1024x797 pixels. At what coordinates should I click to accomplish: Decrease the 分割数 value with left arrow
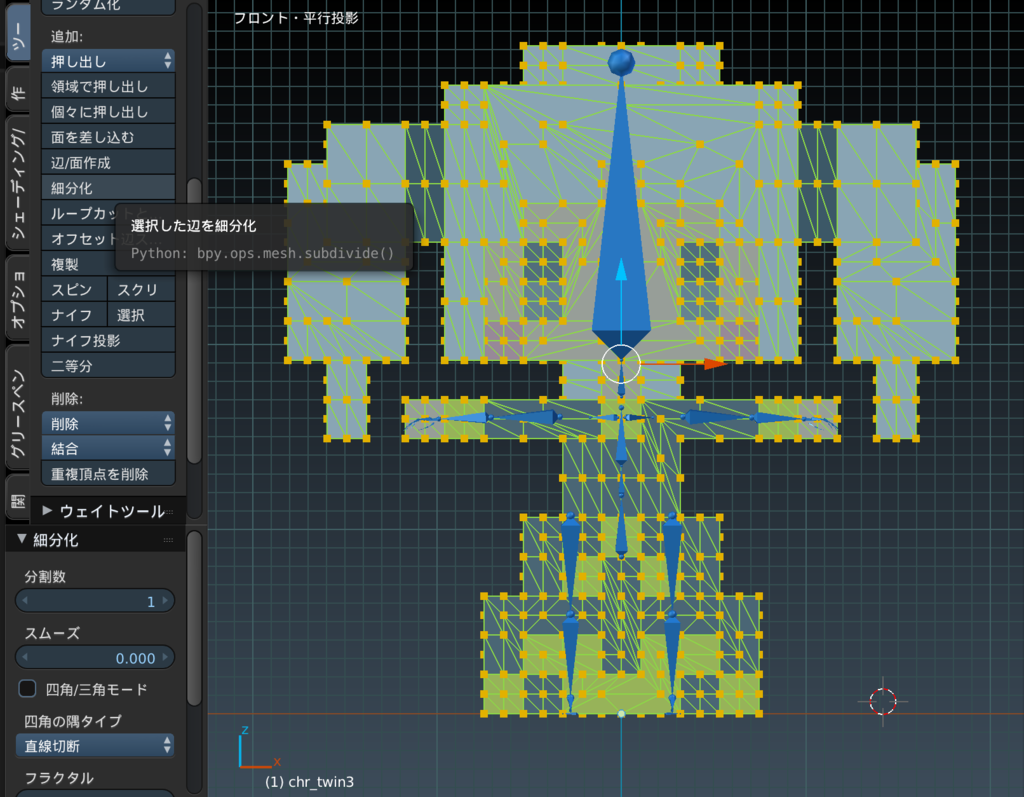point(25,600)
